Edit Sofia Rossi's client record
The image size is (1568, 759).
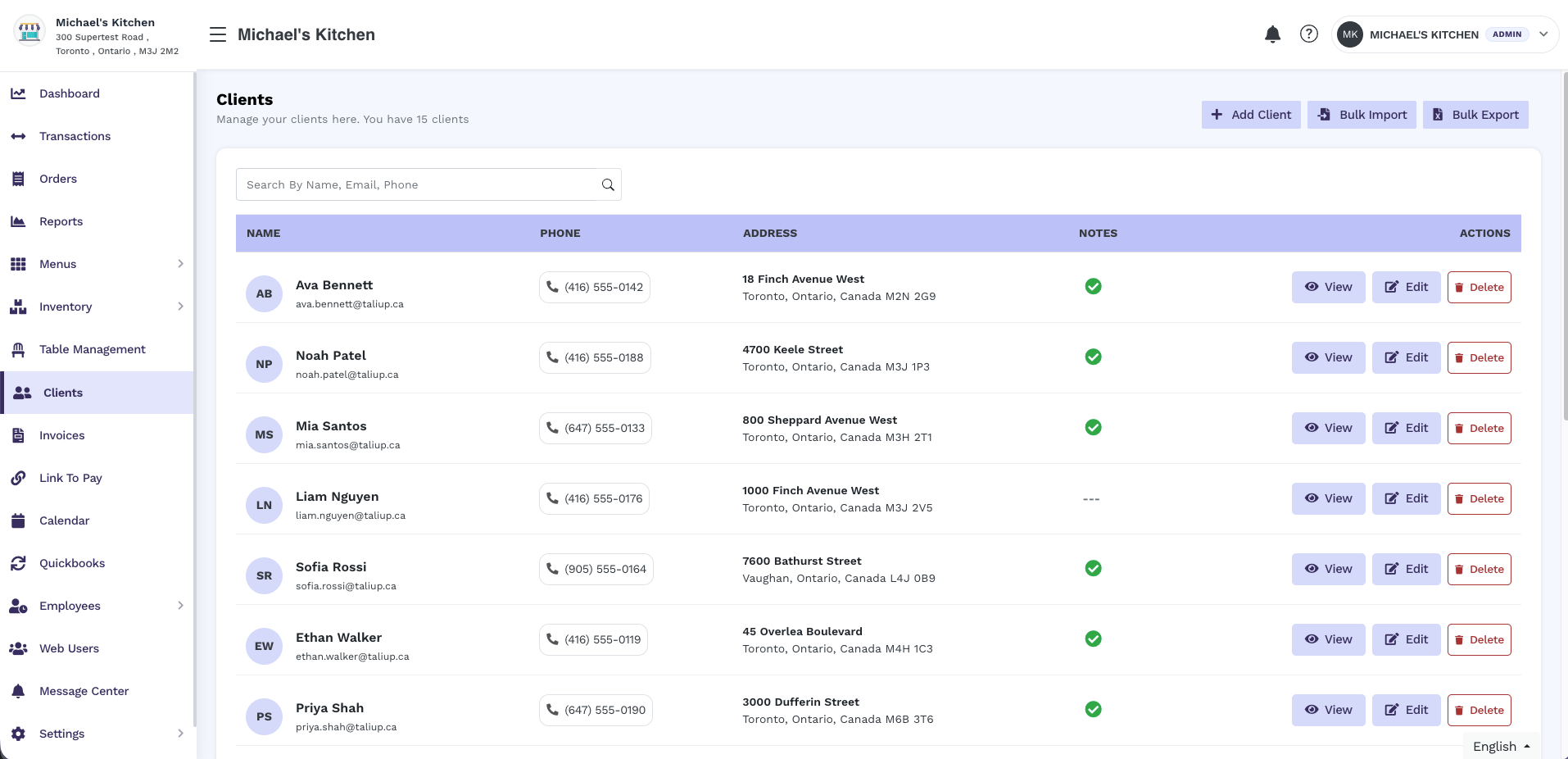1406,569
